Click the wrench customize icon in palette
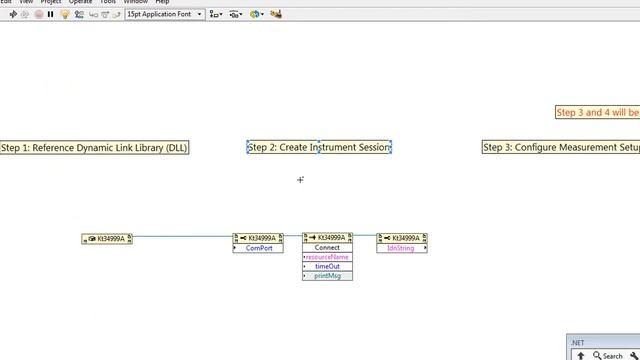 coord(634,356)
